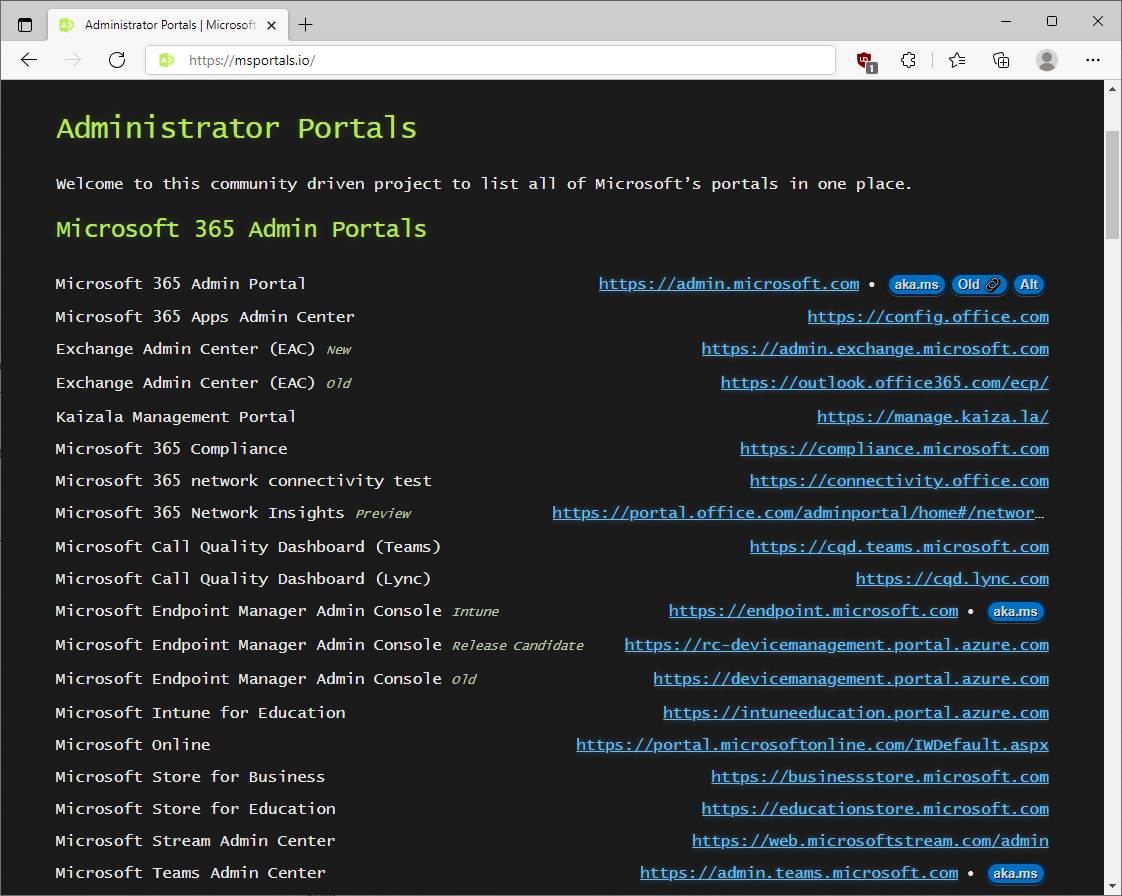Click the vertical scrollbar thumb
1122x896 pixels.
1112,185
